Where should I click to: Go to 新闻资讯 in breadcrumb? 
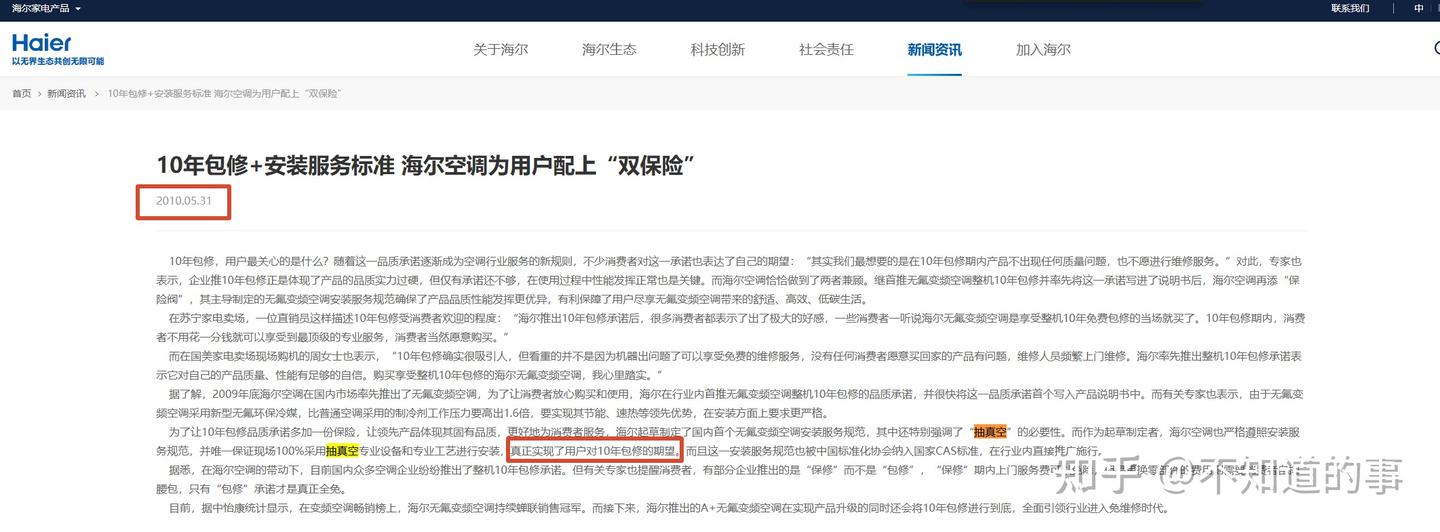coord(66,93)
